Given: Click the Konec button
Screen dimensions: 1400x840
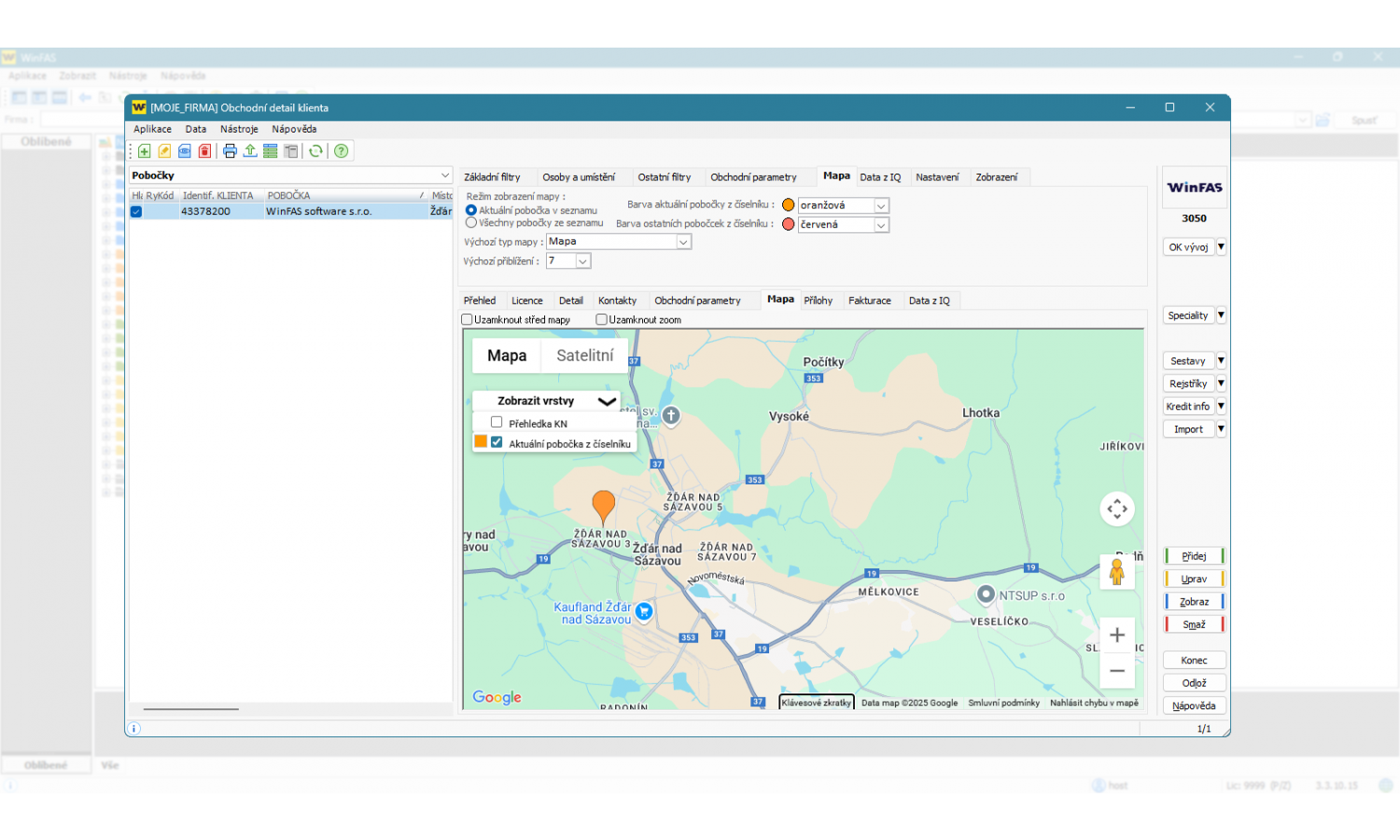Looking at the screenshot, I should tap(1195, 661).
